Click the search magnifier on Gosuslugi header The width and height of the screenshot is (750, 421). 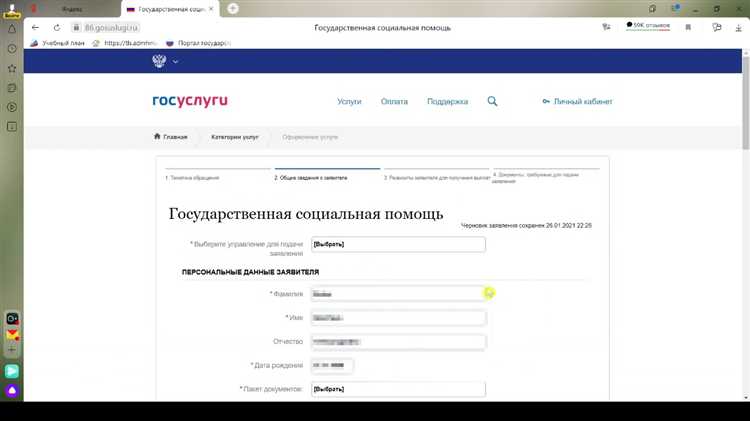tap(492, 101)
